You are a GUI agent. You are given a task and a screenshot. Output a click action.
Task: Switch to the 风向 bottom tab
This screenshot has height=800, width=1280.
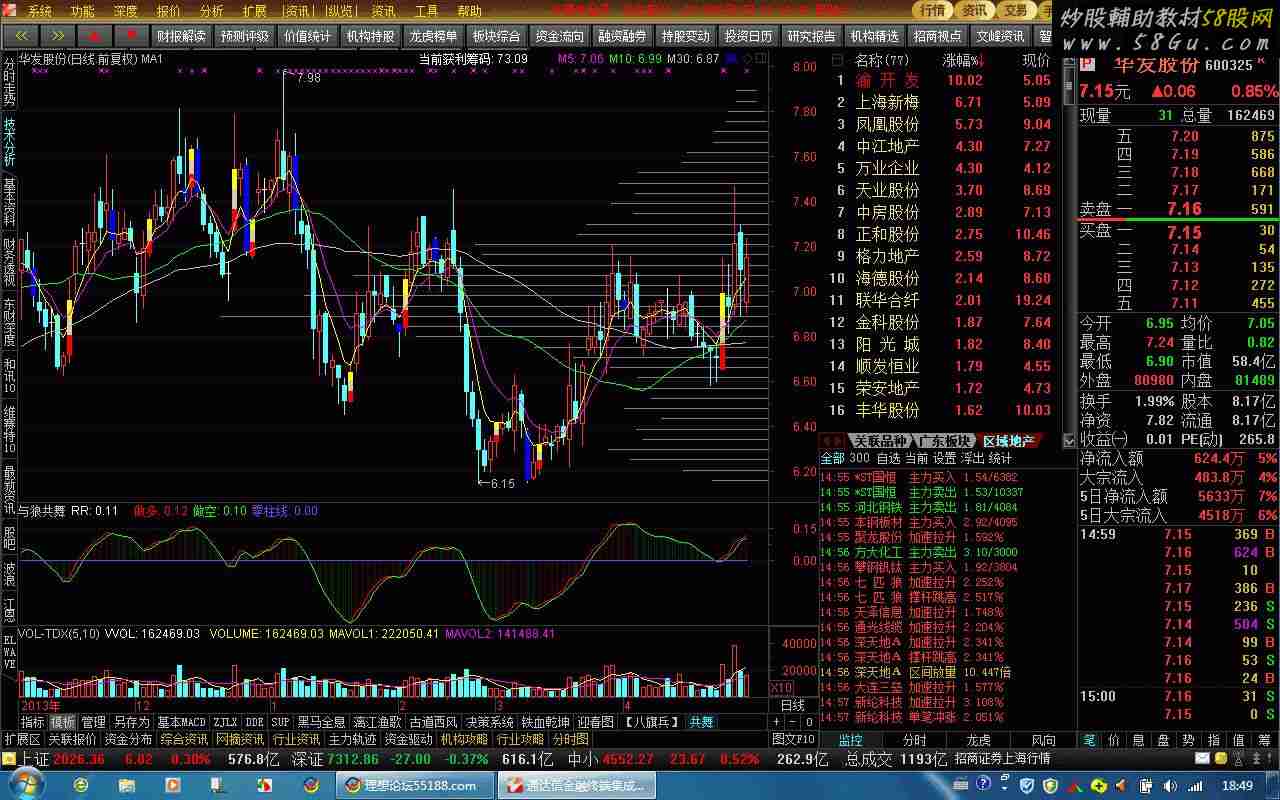[1043, 740]
